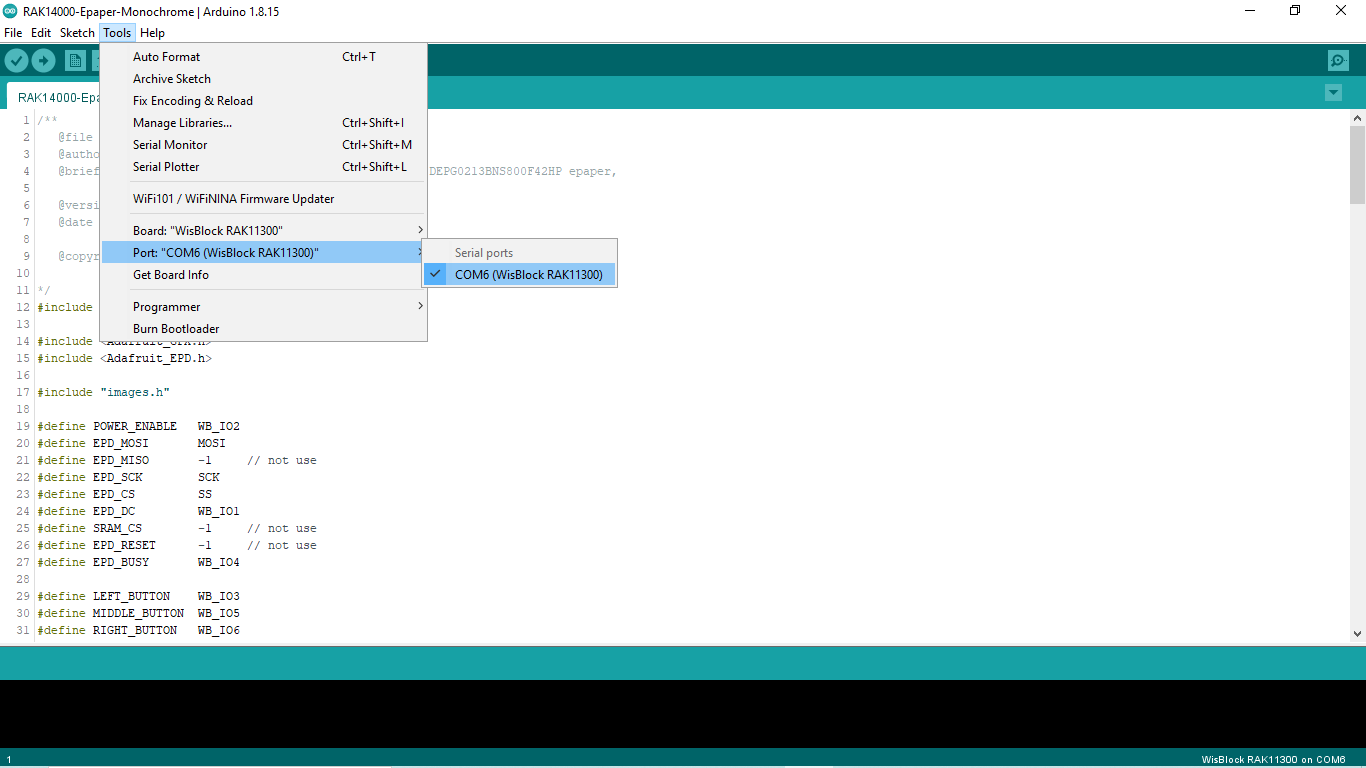Close the open Tools menu
The image size is (1366, 768).
click(x=117, y=33)
